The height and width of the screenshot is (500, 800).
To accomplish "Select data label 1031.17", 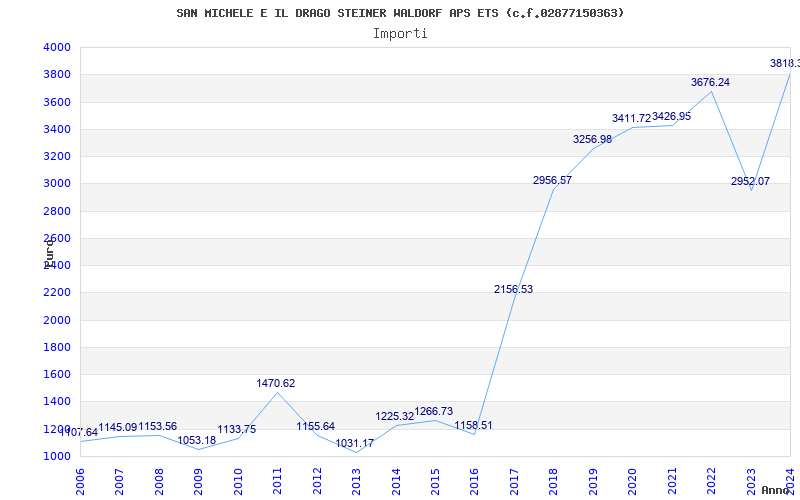I will click(355, 443).
